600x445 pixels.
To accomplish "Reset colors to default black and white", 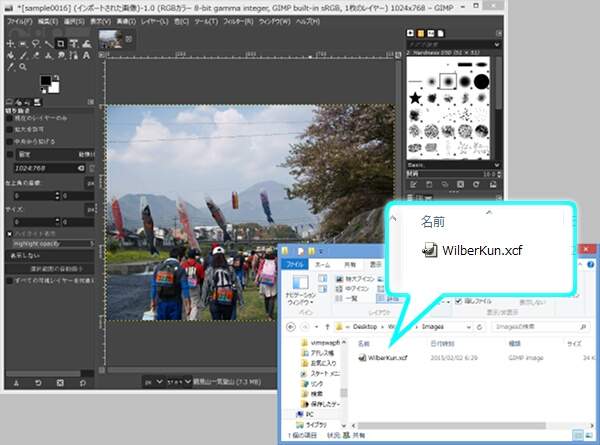I will [x=43, y=91].
